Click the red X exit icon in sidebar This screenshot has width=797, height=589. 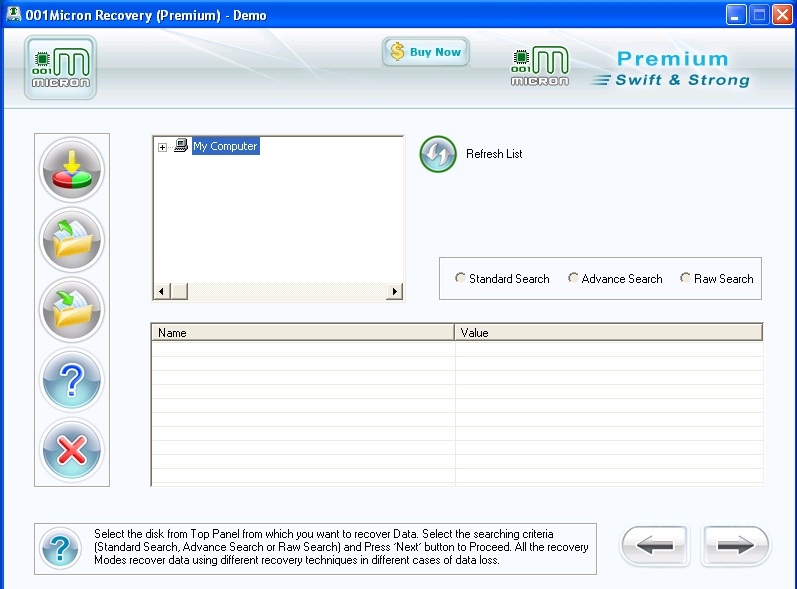72,450
